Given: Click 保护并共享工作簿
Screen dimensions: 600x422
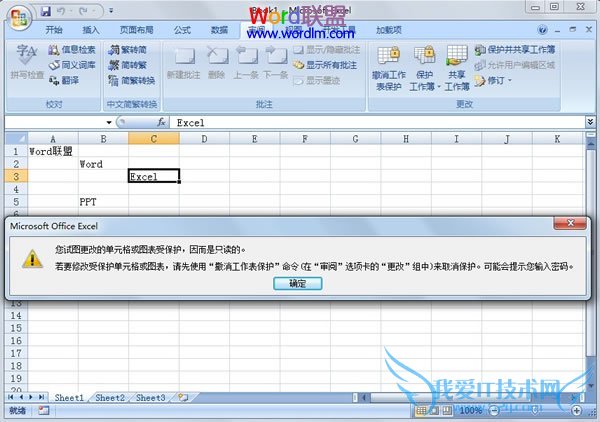Looking at the screenshot, I should click(x=515, y=49).
